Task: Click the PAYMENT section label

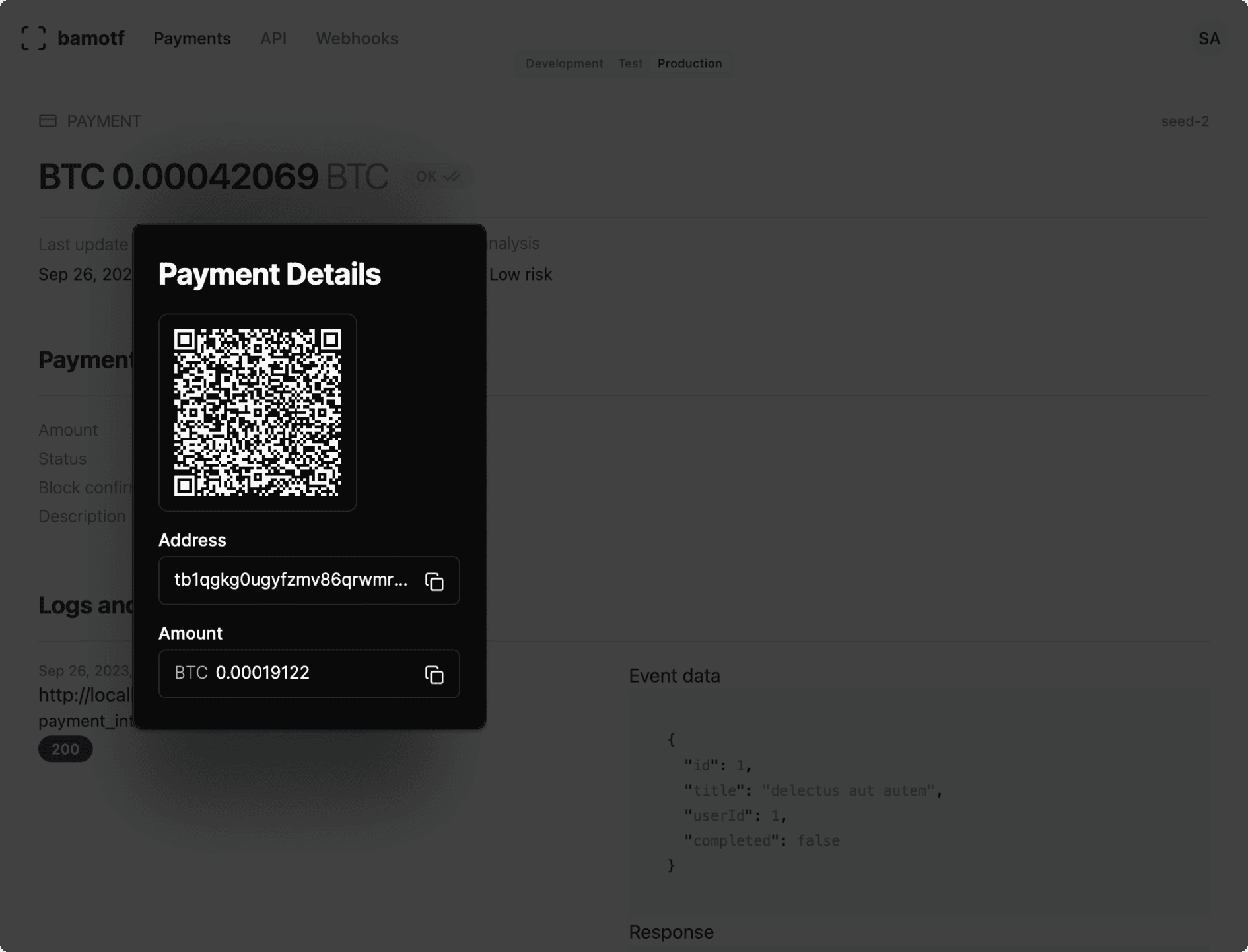Action: click(104, 121)
